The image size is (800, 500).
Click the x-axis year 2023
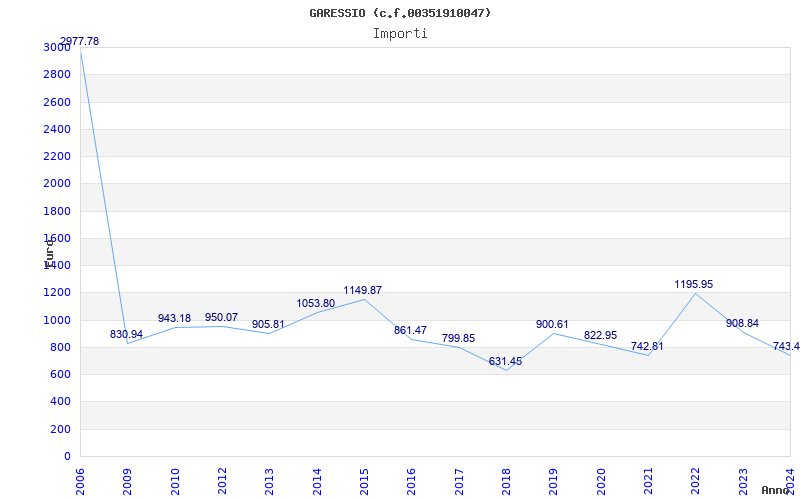click(743, 481)
